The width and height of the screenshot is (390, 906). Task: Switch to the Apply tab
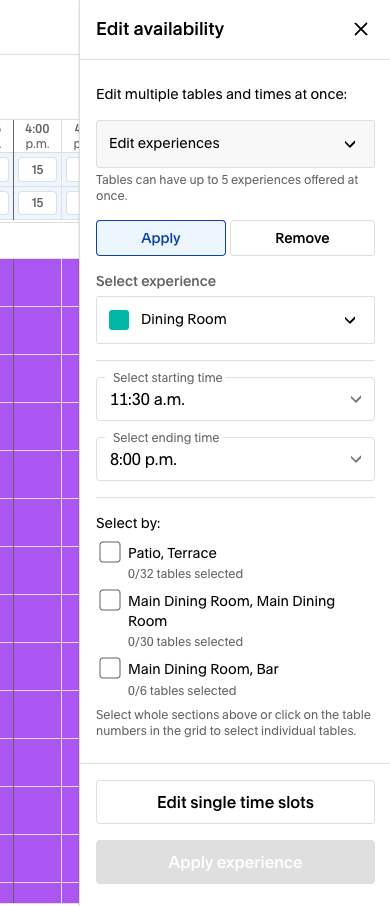click(161, 238)
